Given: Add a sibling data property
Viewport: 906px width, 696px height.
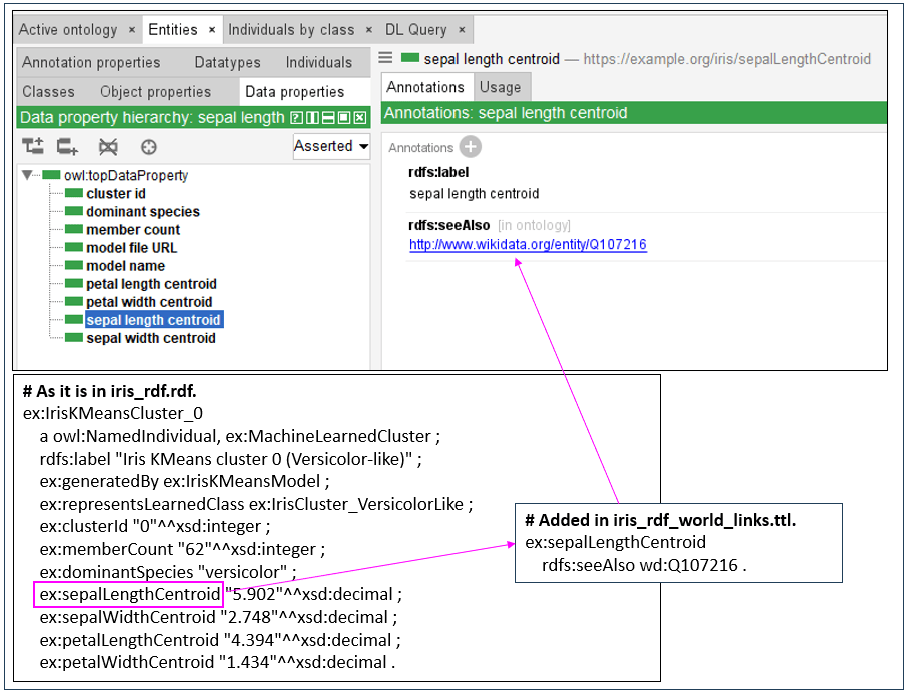Looking at the screenshot, I should tap(67, 147).
